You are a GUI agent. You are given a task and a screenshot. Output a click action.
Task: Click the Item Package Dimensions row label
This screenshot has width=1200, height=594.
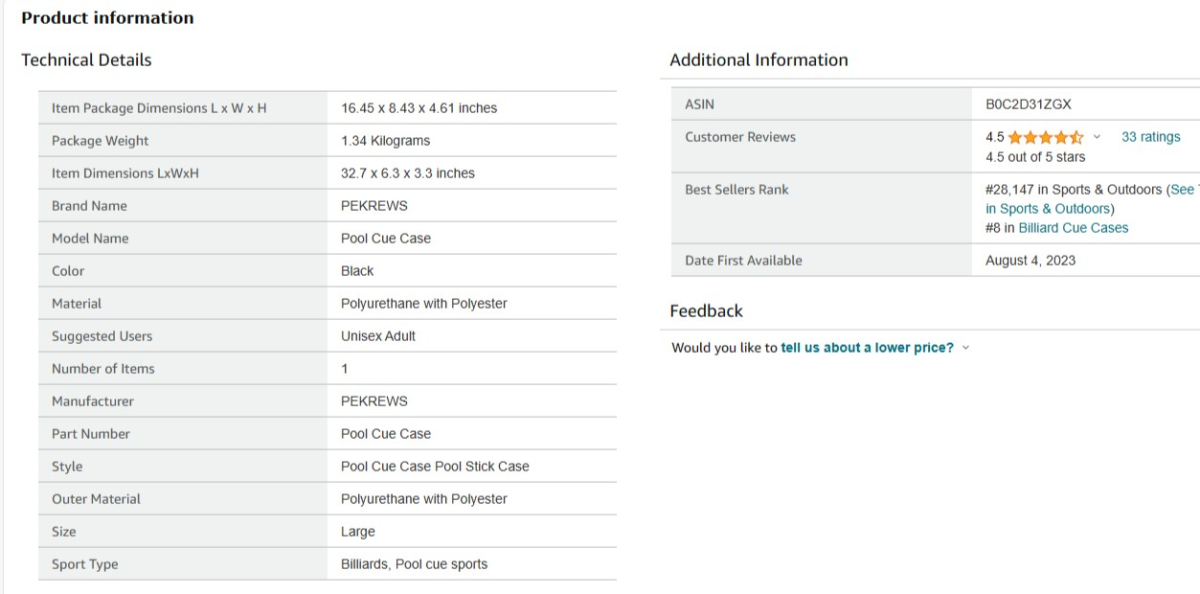159,108
